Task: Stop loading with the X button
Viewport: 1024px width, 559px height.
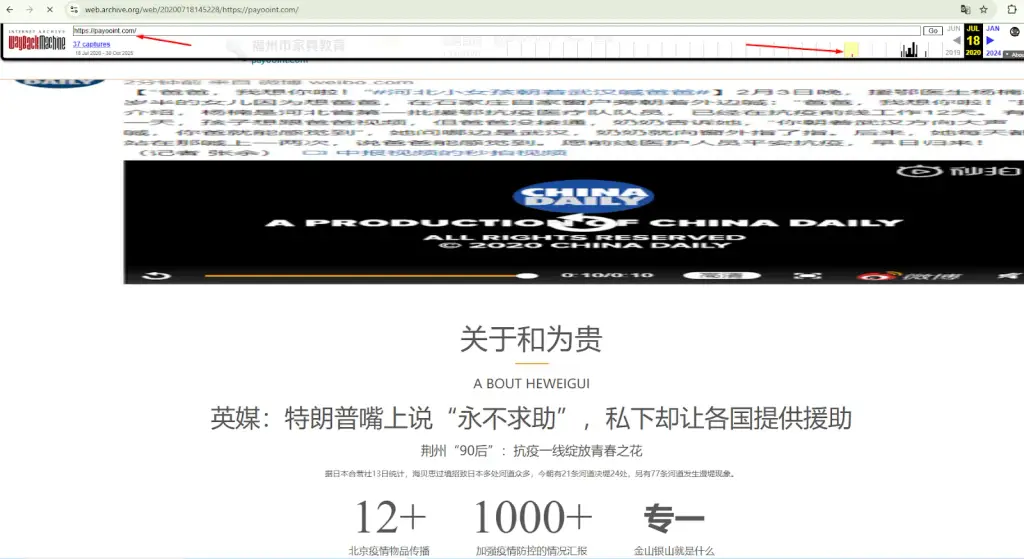Action: 50,9
